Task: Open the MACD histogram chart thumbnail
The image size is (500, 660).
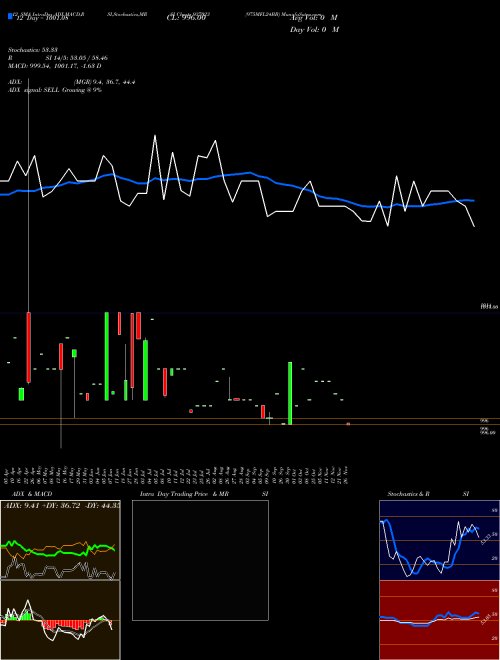Action: tap(60, 620)
